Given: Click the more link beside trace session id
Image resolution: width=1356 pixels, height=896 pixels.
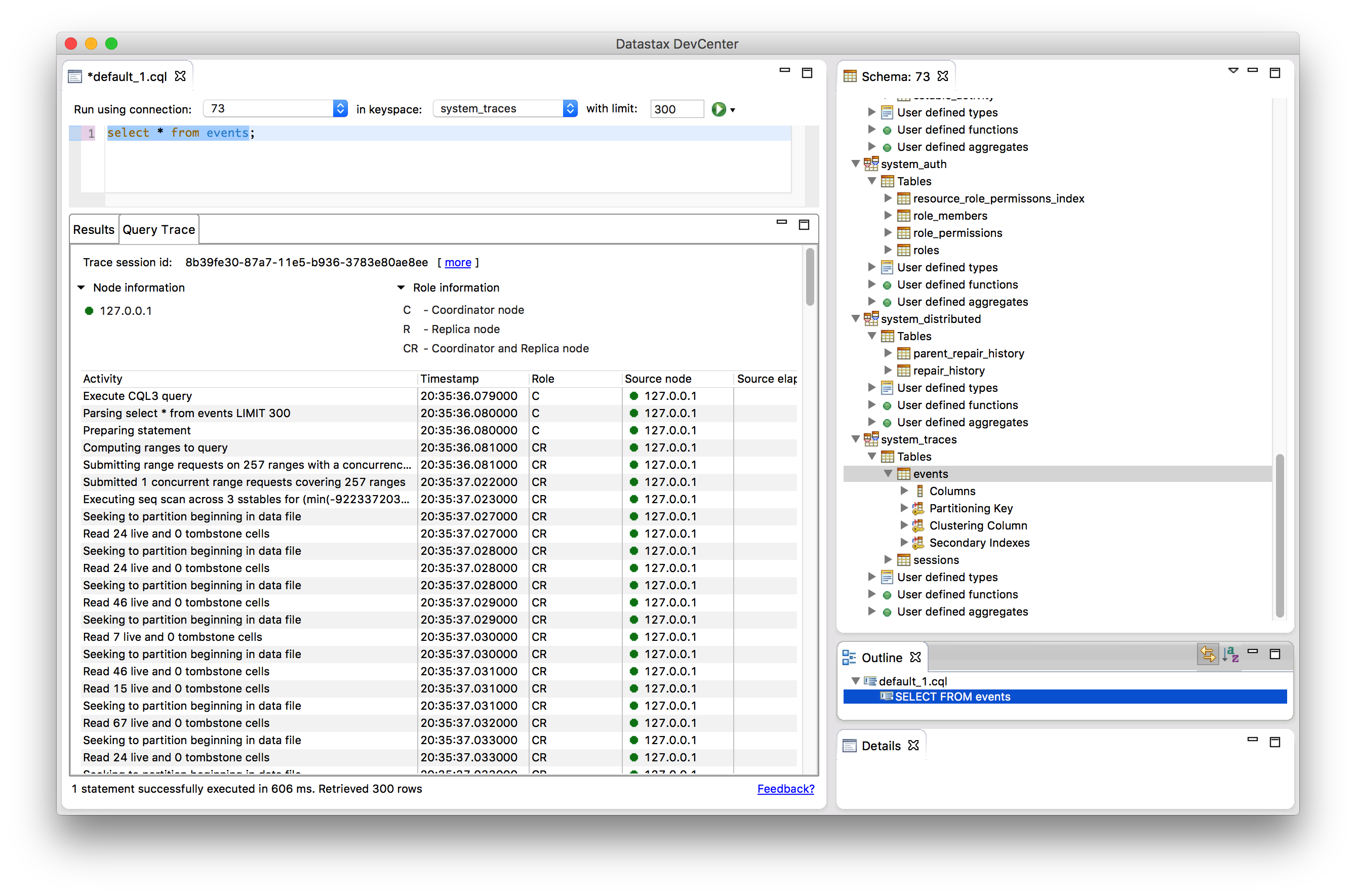Looking at the screenshot, I should (x=458, y=262).
